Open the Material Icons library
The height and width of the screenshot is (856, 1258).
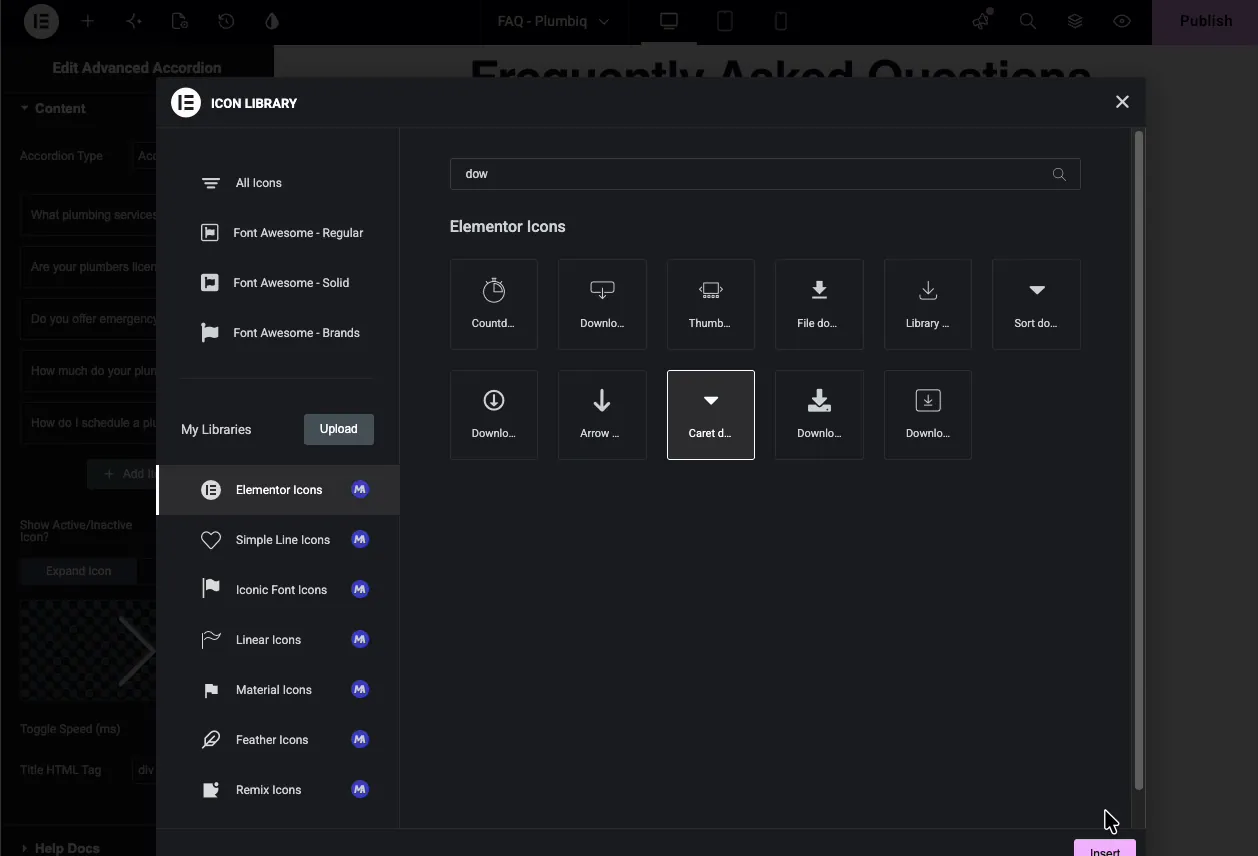pos(278,690)
